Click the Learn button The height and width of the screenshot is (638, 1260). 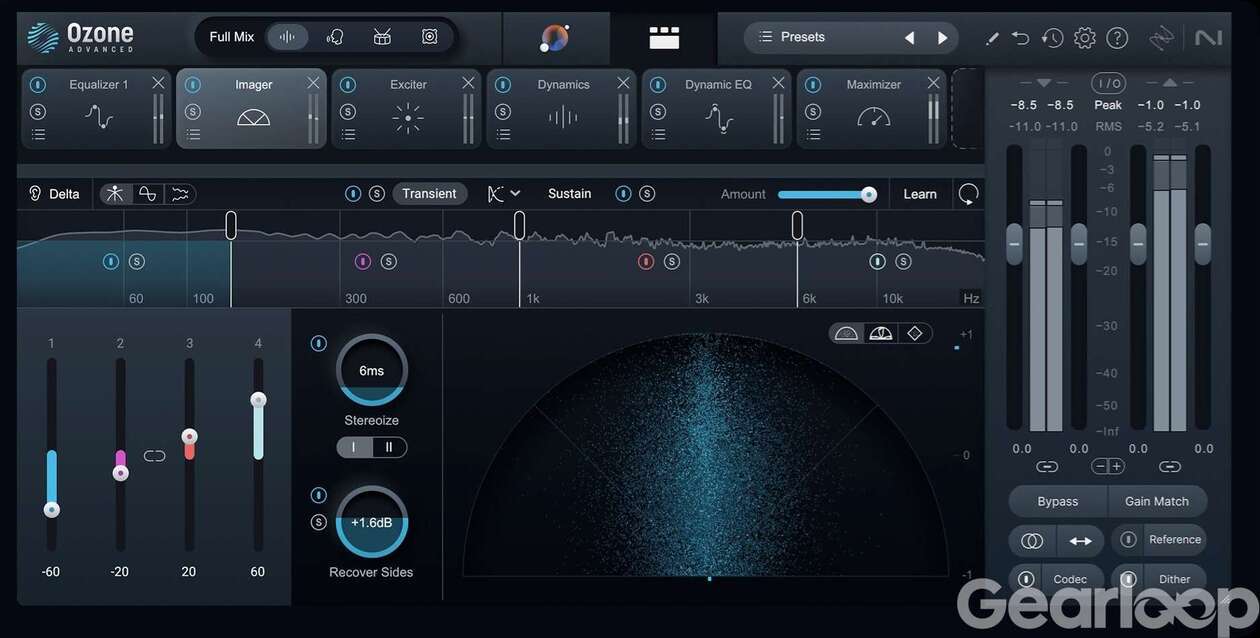(920, 194)
